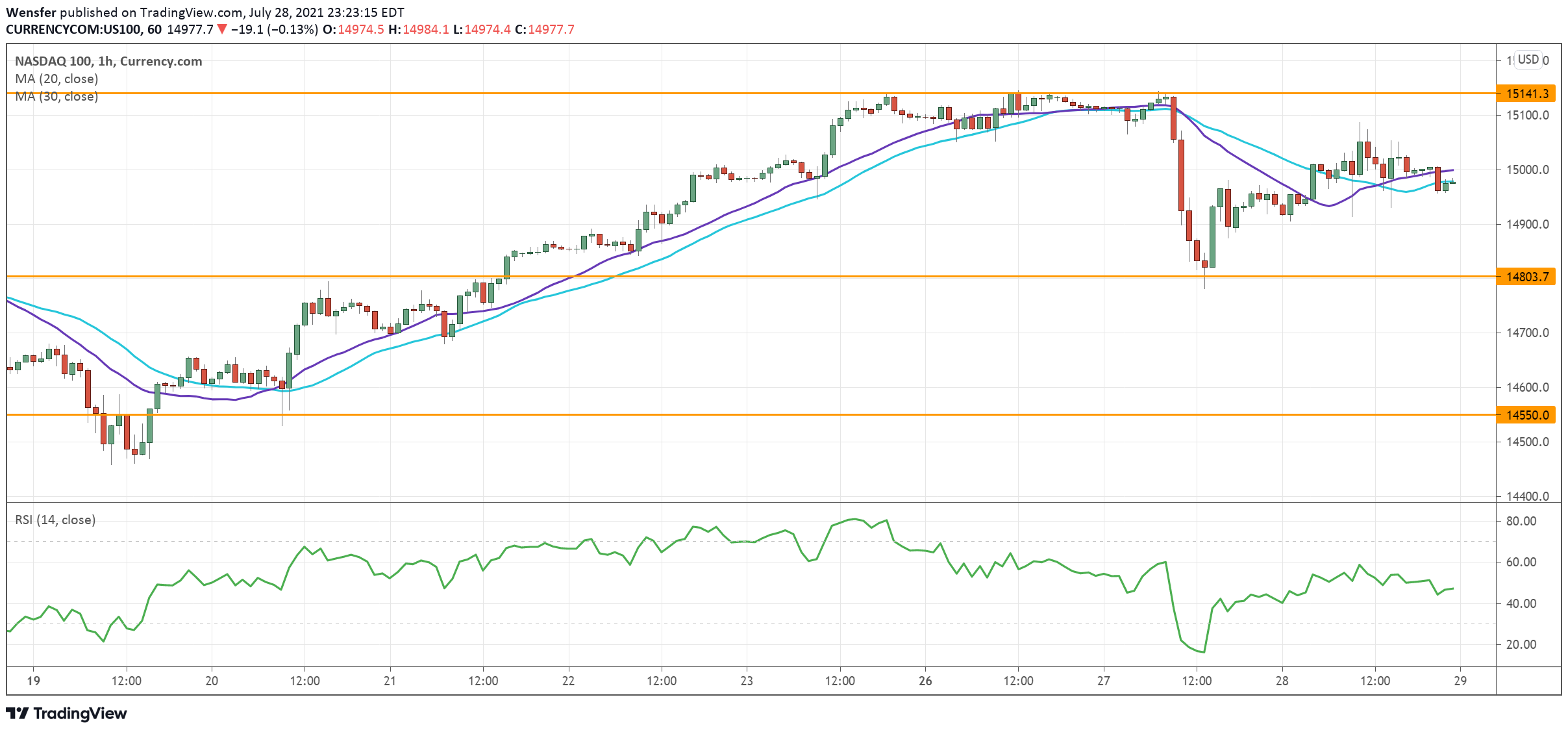Click the Wensfer author name
The width and height of the screenshot is (1568, 732).
coord(31,12)
